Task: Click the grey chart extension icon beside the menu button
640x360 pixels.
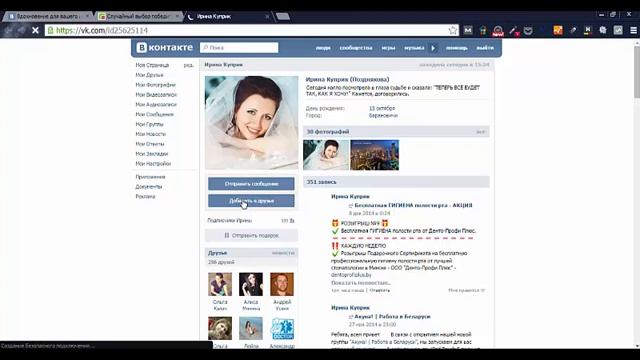Action: [x=618, y=30]
